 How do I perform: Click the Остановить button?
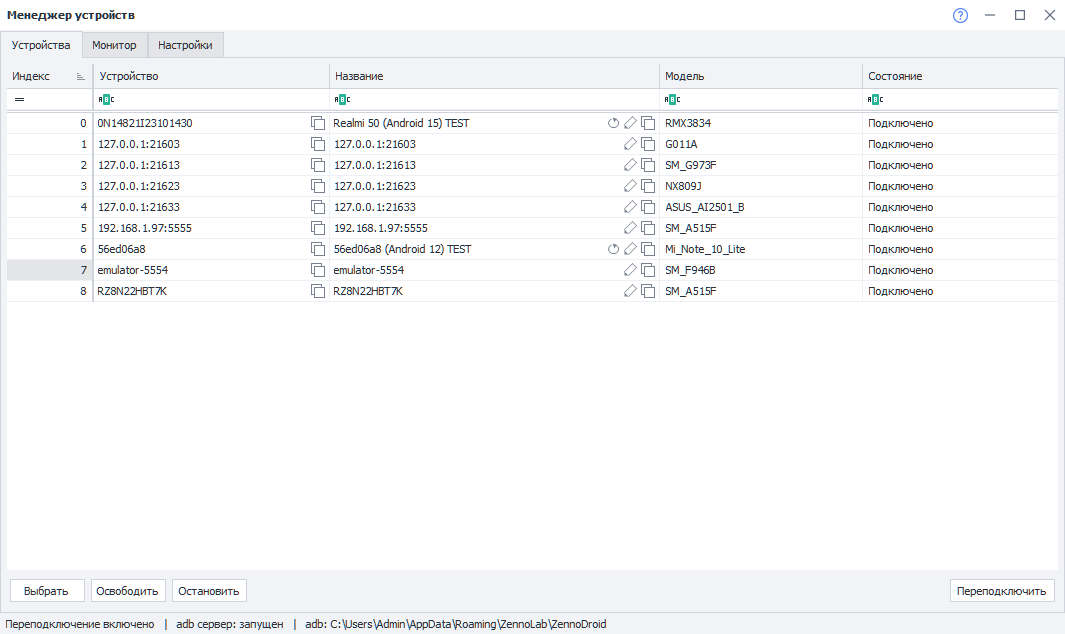click(x=209, y=591)
